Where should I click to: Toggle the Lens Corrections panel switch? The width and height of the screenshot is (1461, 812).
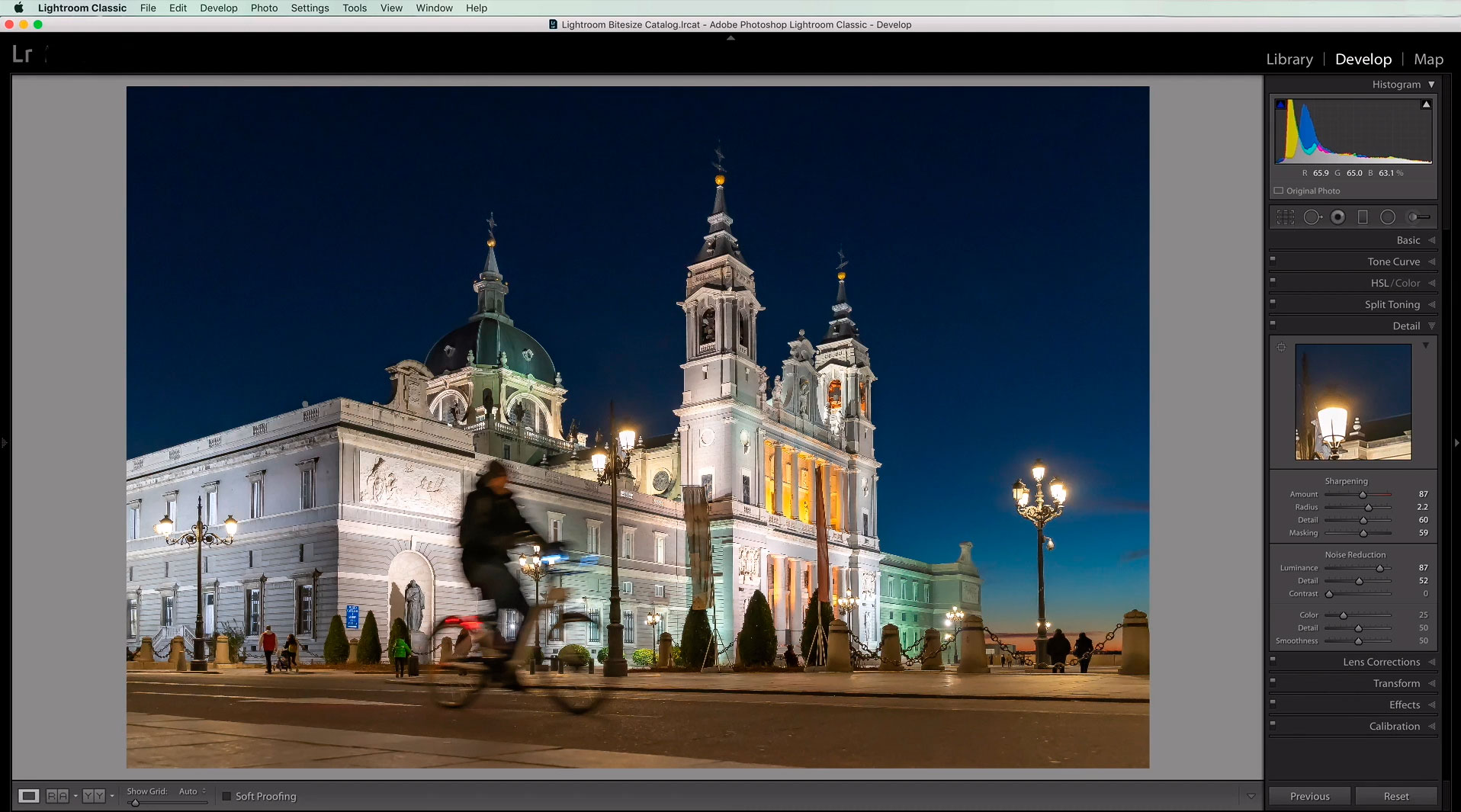1273,660
